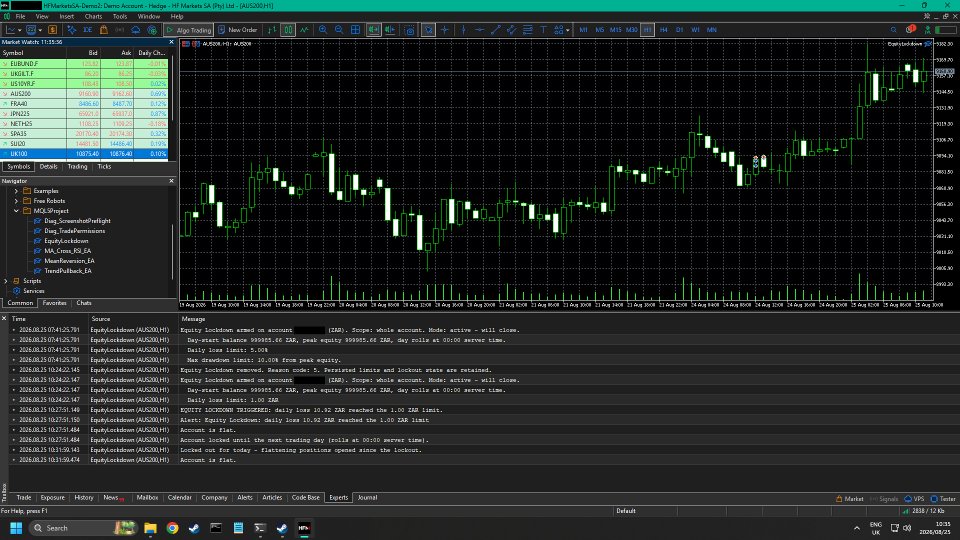
Task: Open Tester button in Toolbox corner
Action: coord(943,499)
